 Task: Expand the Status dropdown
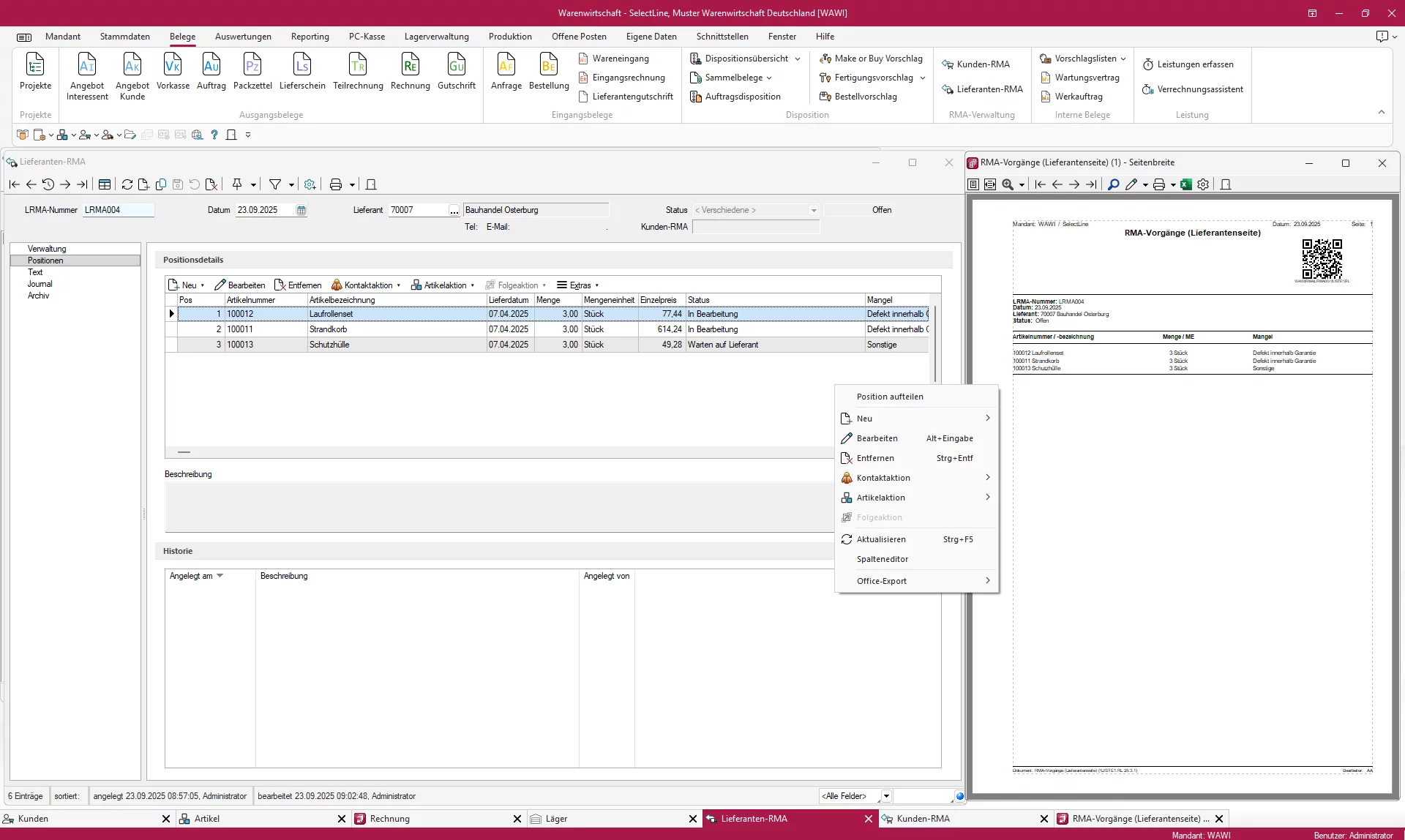coord(813,210)
